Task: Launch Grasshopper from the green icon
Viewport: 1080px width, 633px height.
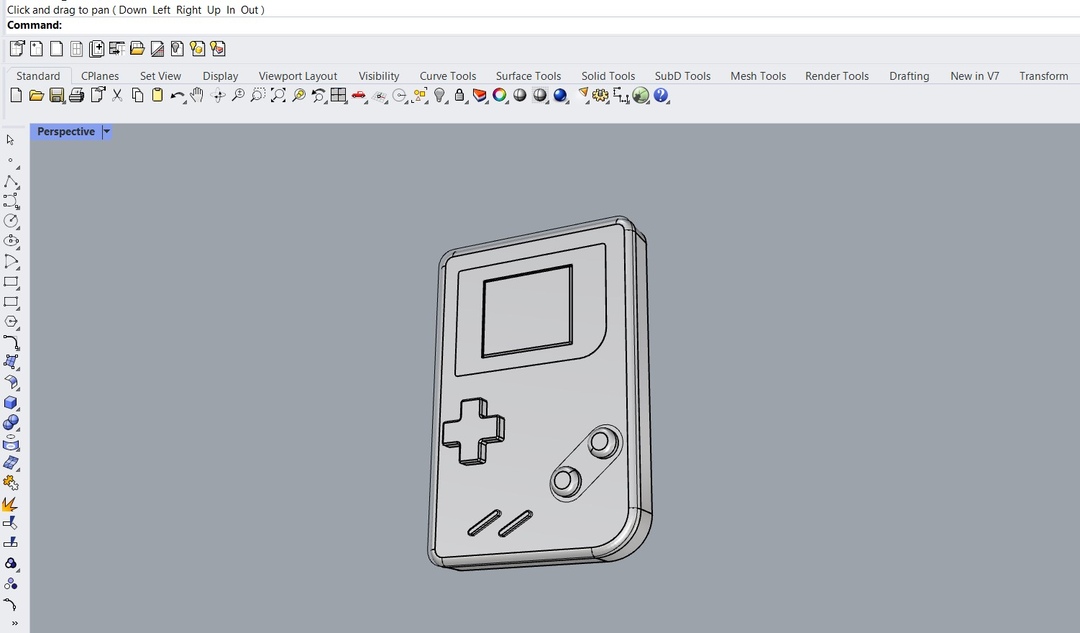Action: point(641,96)
